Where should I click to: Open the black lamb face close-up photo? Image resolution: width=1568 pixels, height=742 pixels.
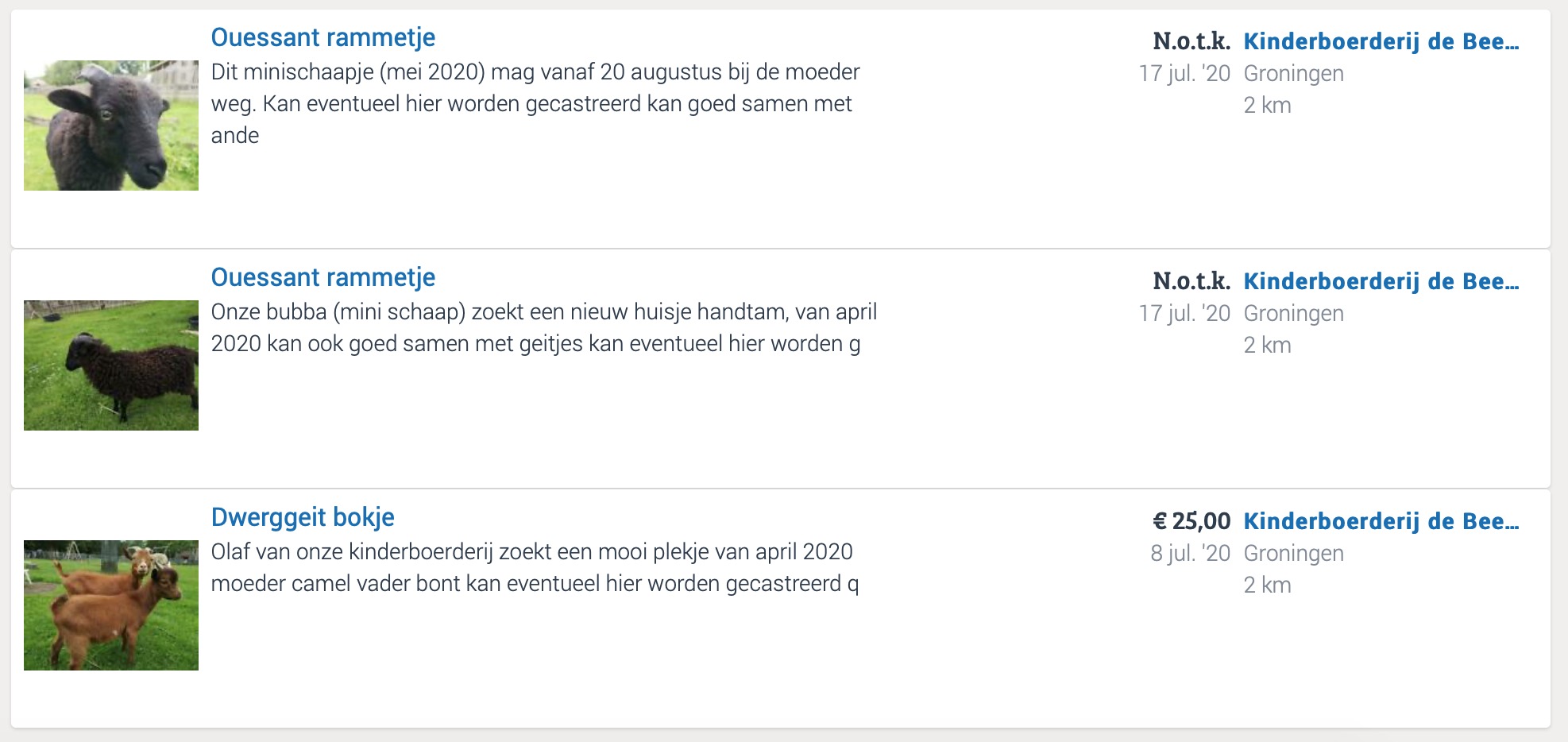[x=111, y=126]
